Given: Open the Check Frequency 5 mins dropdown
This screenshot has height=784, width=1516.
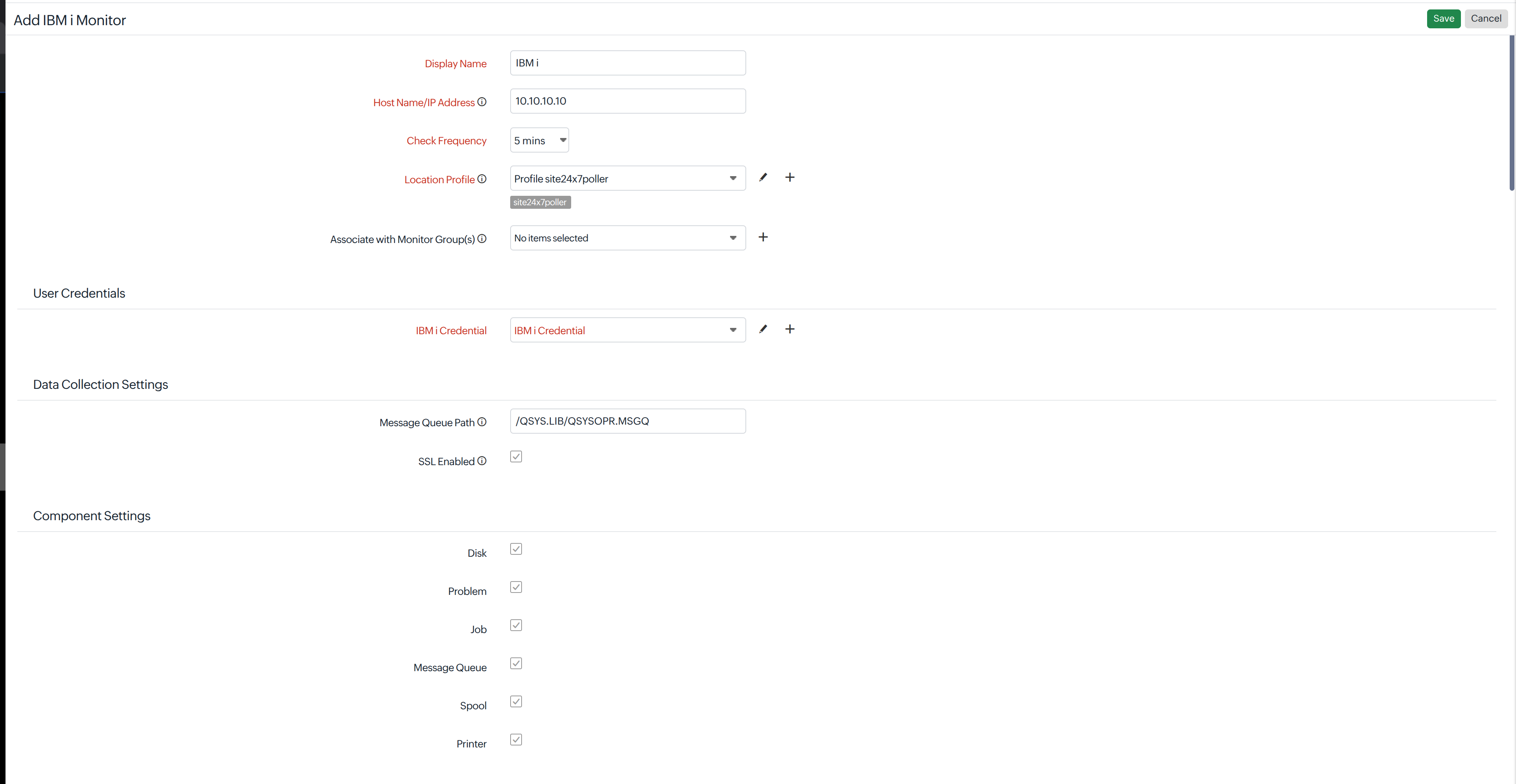Looking at the screenshot, I should click(x=539, y=140).
